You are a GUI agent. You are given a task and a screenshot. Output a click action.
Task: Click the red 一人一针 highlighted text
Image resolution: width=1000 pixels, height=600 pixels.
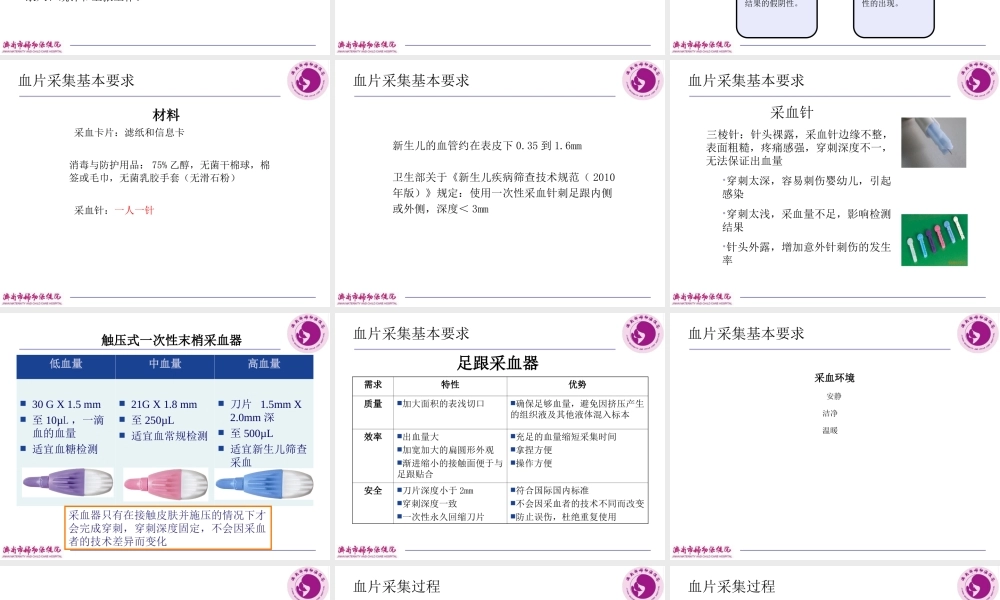pyautogui.click(x=134, y=210)
